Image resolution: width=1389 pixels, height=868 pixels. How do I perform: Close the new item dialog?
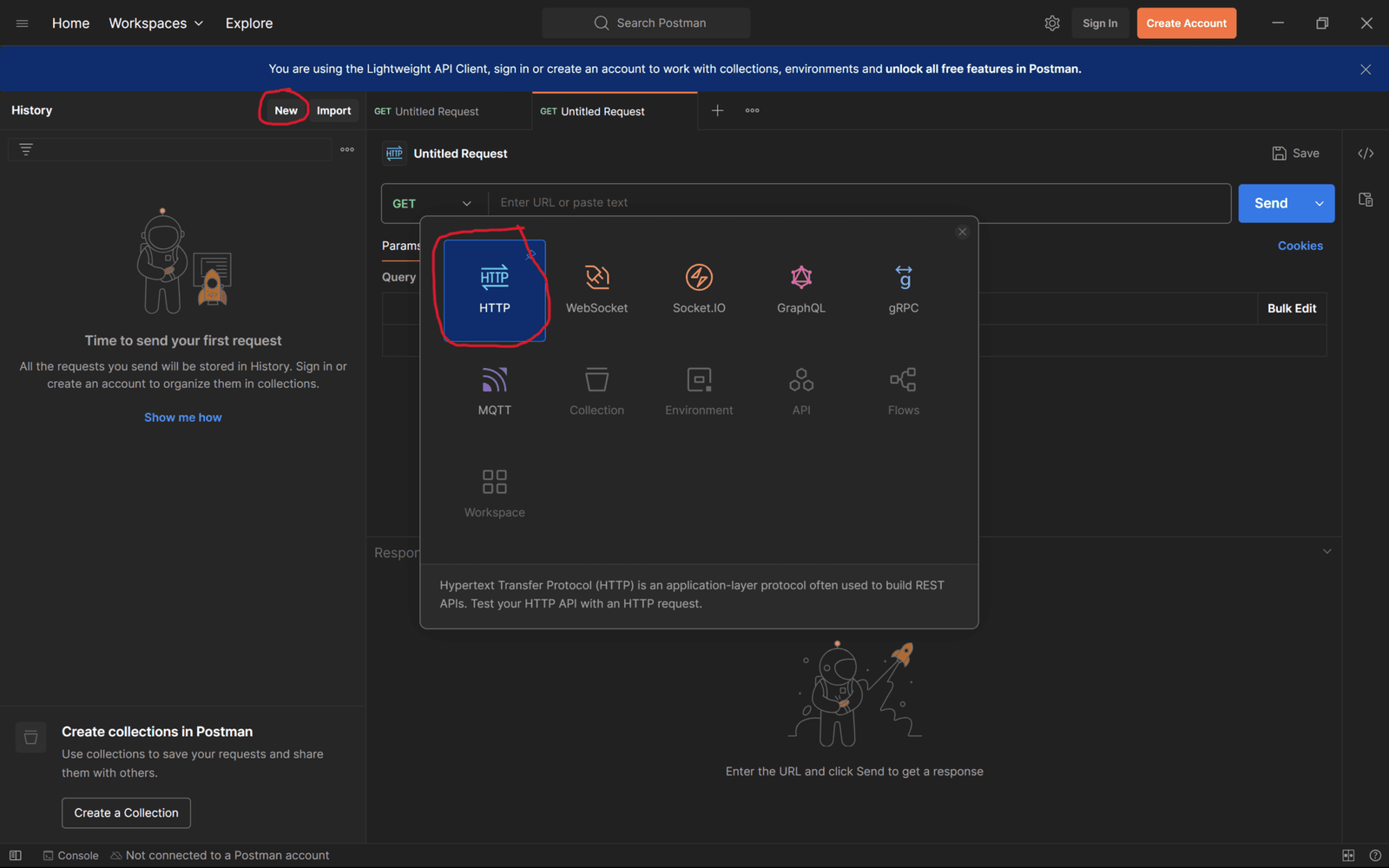[x=962, y=232]
